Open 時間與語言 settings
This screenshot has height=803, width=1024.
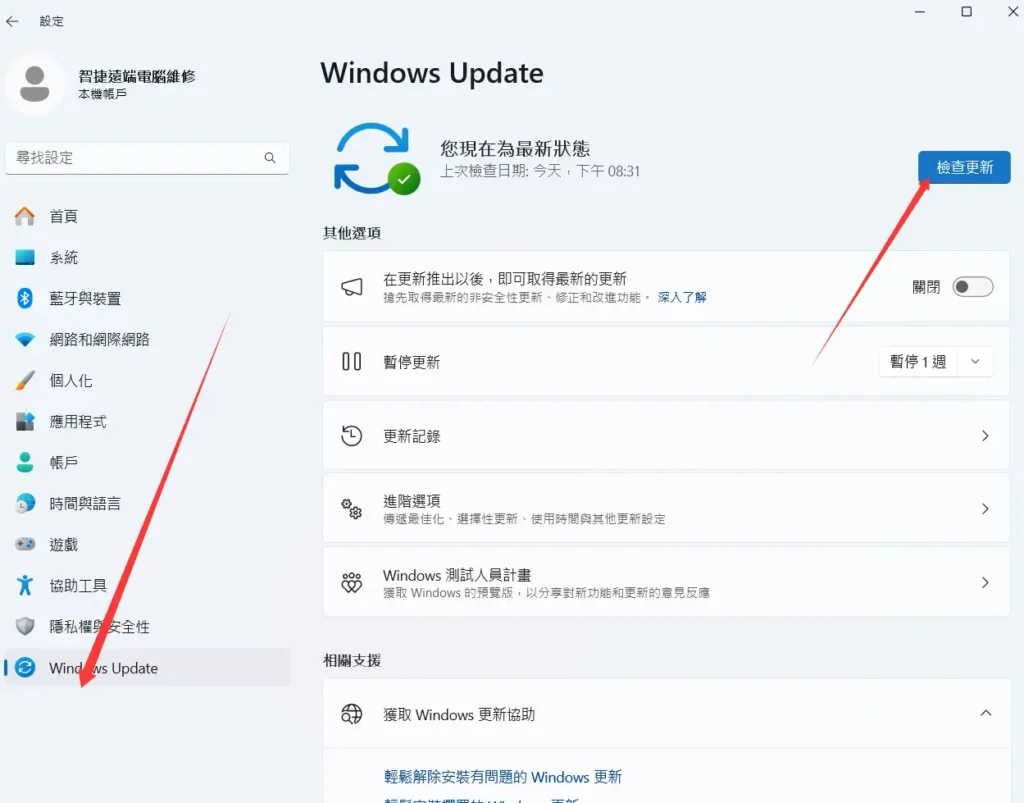147,503
